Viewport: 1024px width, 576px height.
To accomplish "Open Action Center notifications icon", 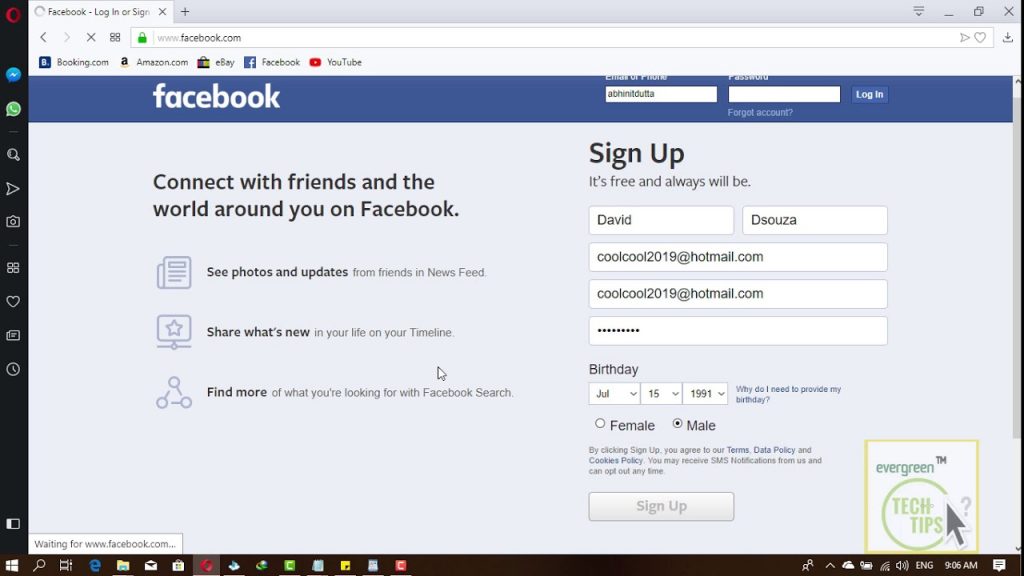I will tap(999, 566).
